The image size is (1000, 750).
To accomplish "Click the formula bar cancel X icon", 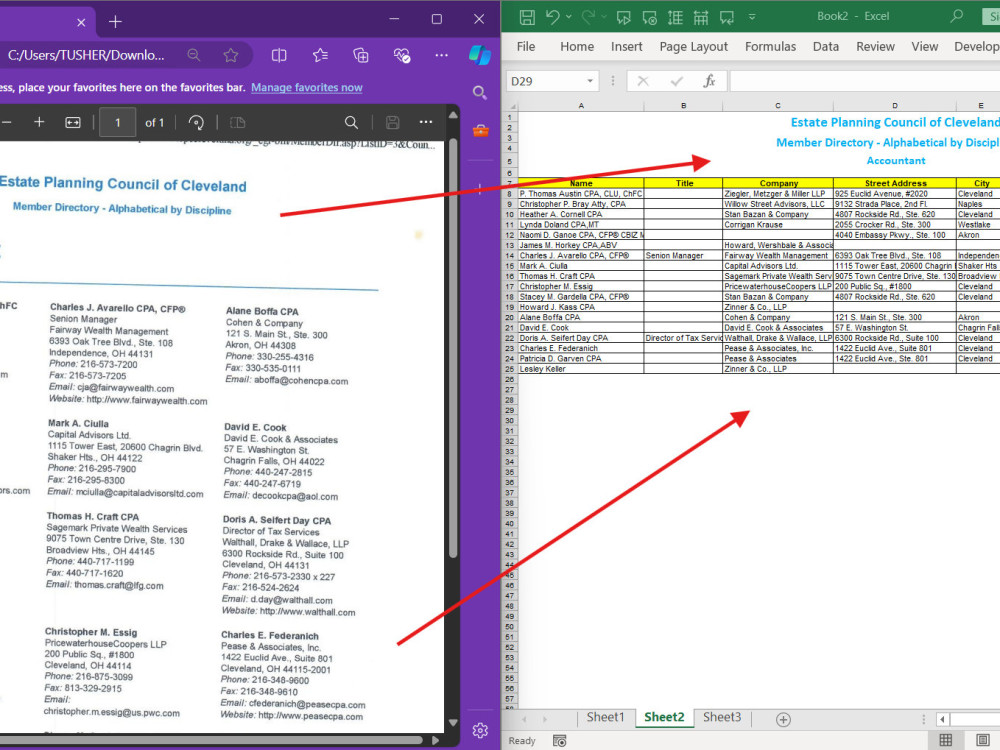I will point(643,81).
